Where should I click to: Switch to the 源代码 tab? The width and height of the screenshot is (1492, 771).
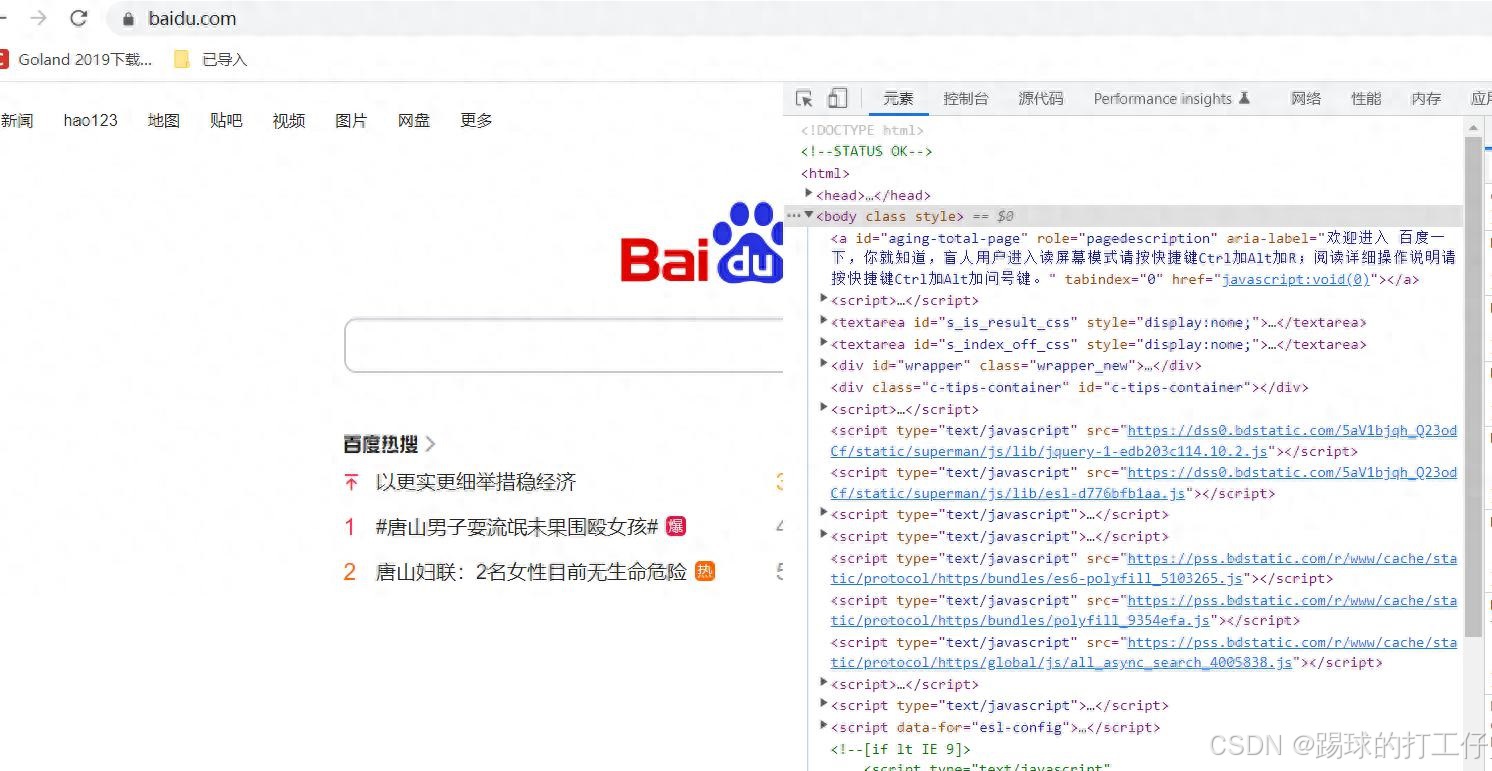click(1041, 98)
